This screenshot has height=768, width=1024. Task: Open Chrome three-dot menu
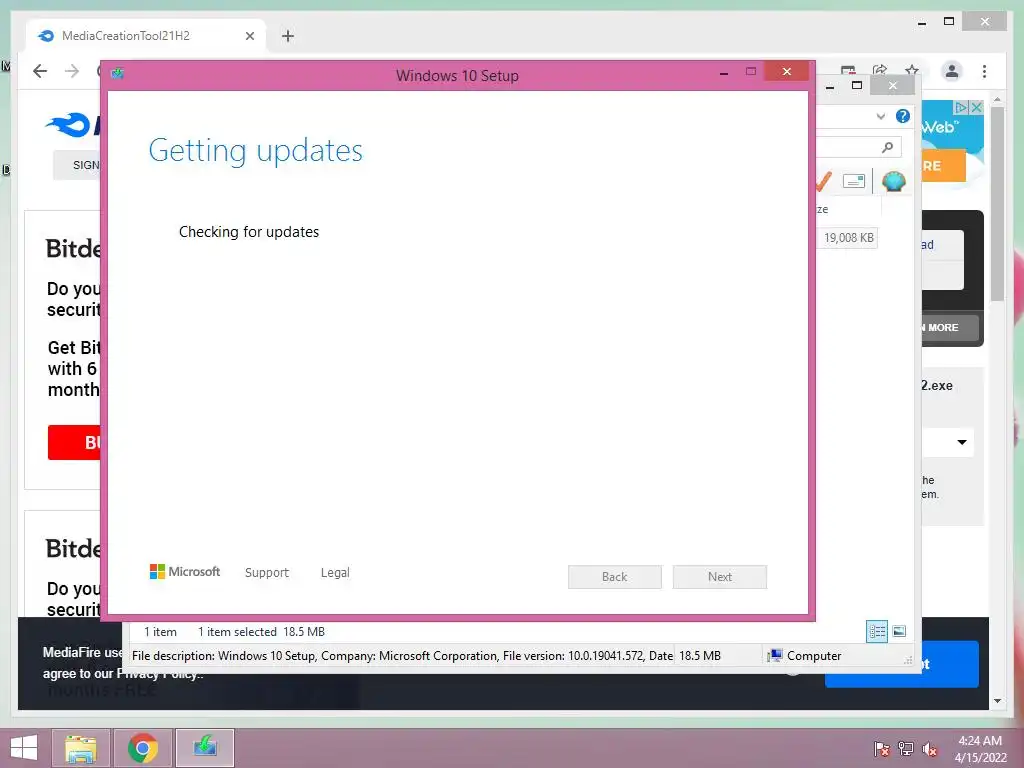click(984, 71)
